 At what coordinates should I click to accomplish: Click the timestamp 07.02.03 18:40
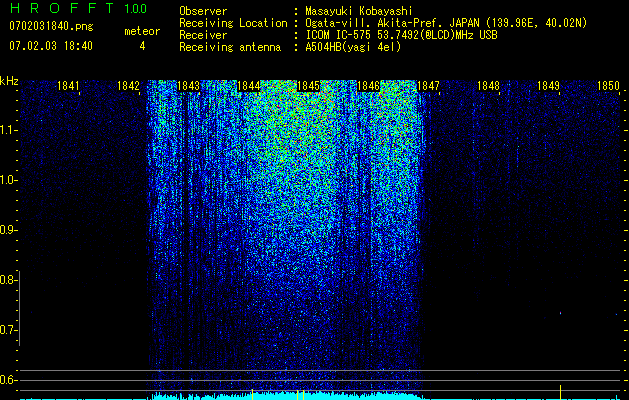pyautogui.click(x=51, y=46)
